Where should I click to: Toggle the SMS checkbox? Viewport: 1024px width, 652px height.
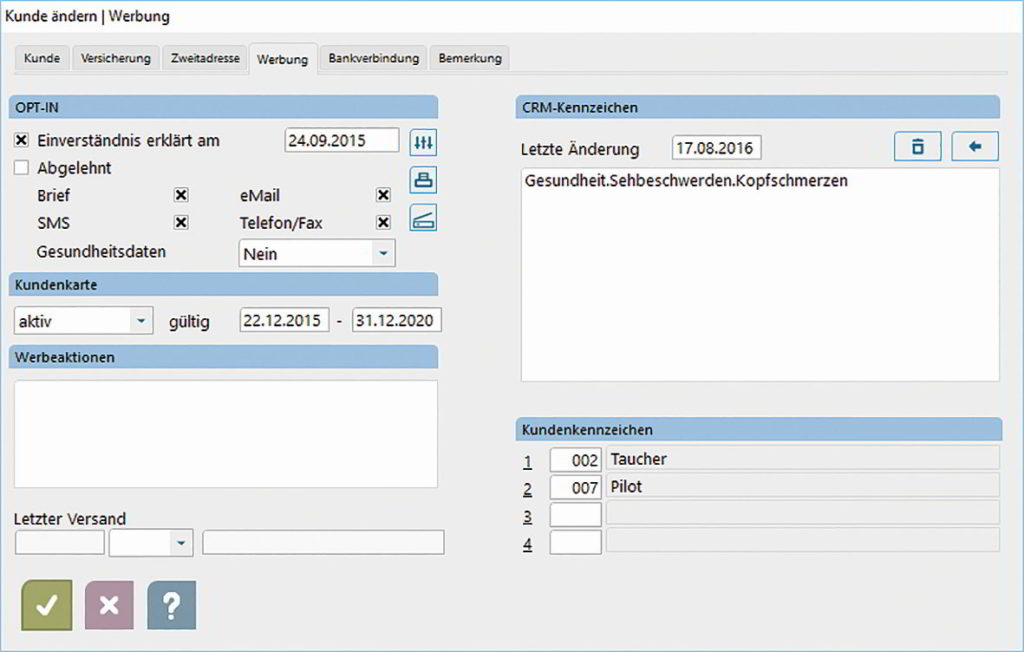(181, 223)
